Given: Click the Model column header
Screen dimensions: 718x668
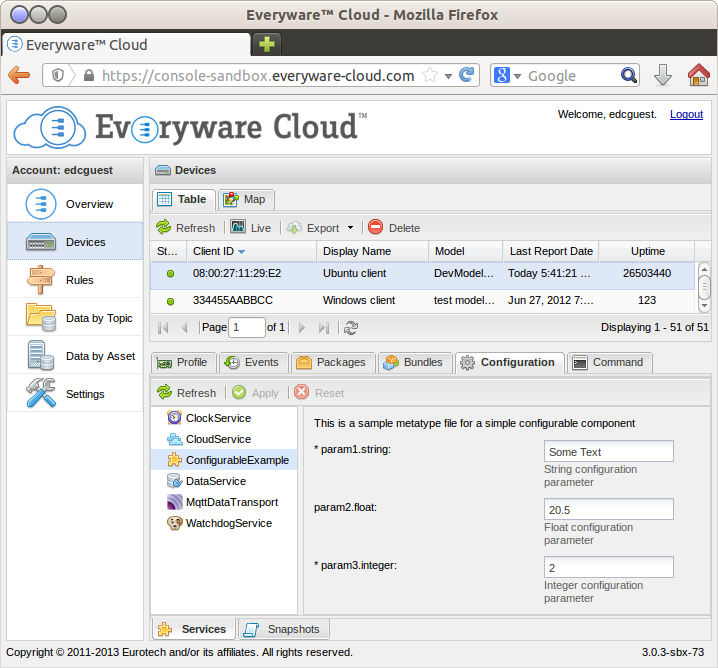Looking at the screenshot, I should tap(466, 251).
